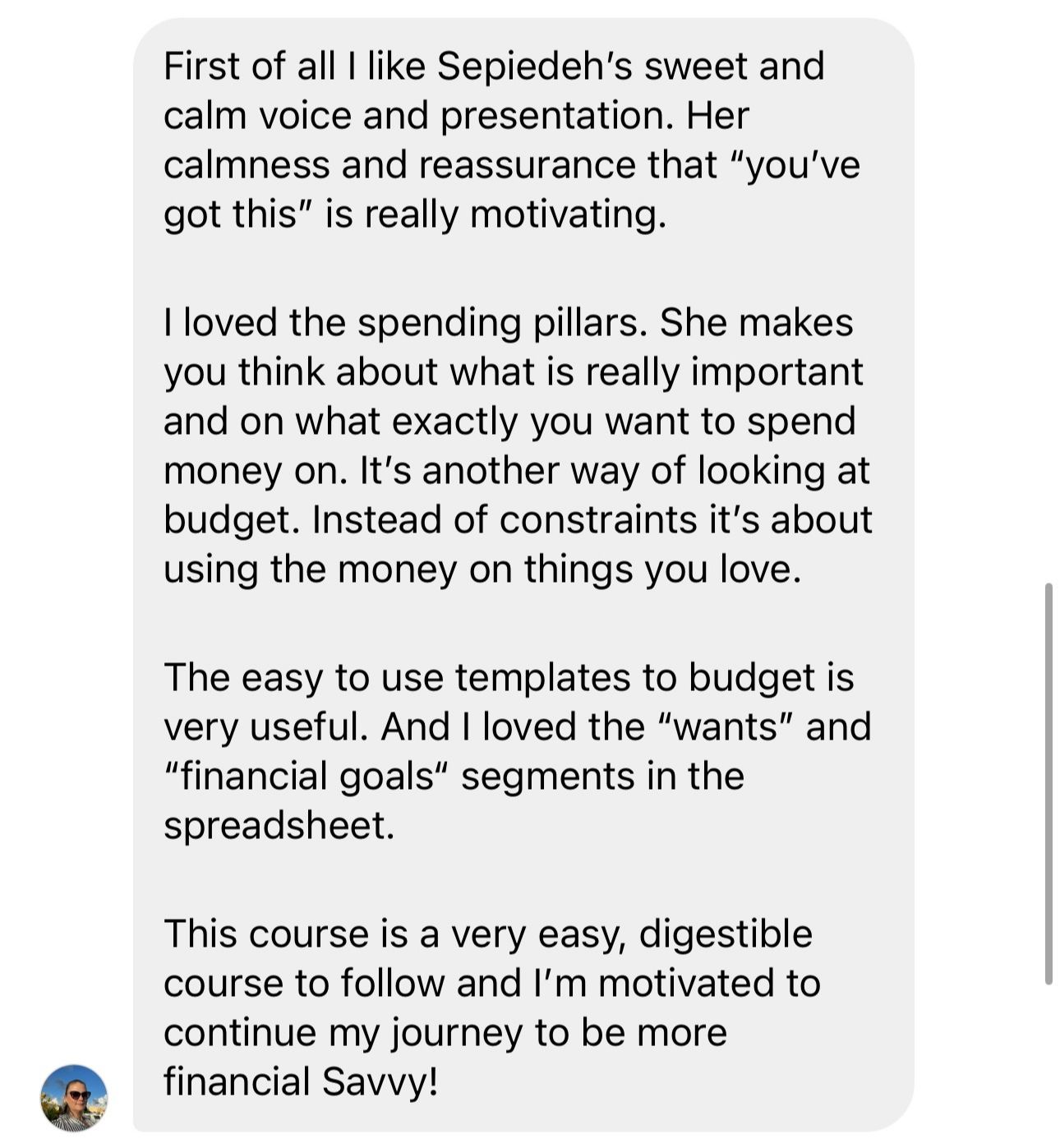The width and height of the screenshot is (1060, 1148).
Task: Click the word "motivating" in the first paragraph
Action: click(568, 215)
